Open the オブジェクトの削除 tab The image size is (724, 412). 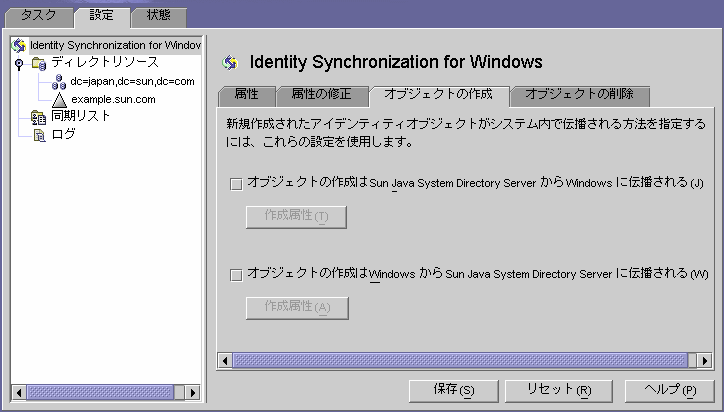(x=580, y=96)
